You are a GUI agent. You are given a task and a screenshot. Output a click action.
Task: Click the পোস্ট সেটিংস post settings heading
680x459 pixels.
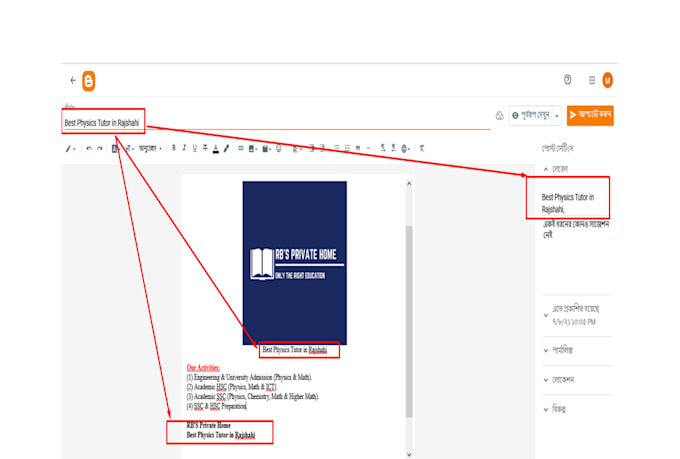[557, 148]
